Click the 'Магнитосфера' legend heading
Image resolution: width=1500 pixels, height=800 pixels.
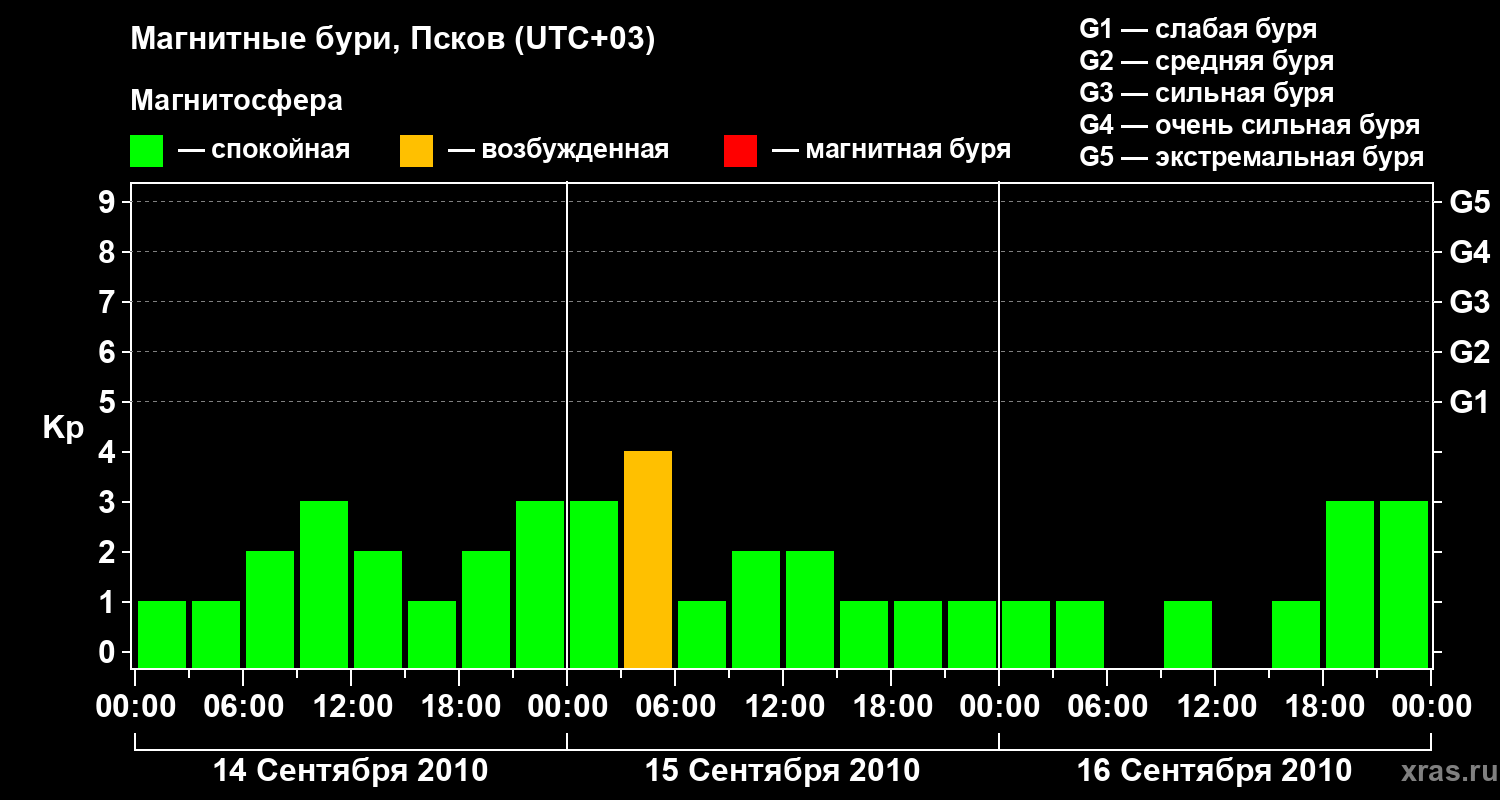(x=237, y=101)
